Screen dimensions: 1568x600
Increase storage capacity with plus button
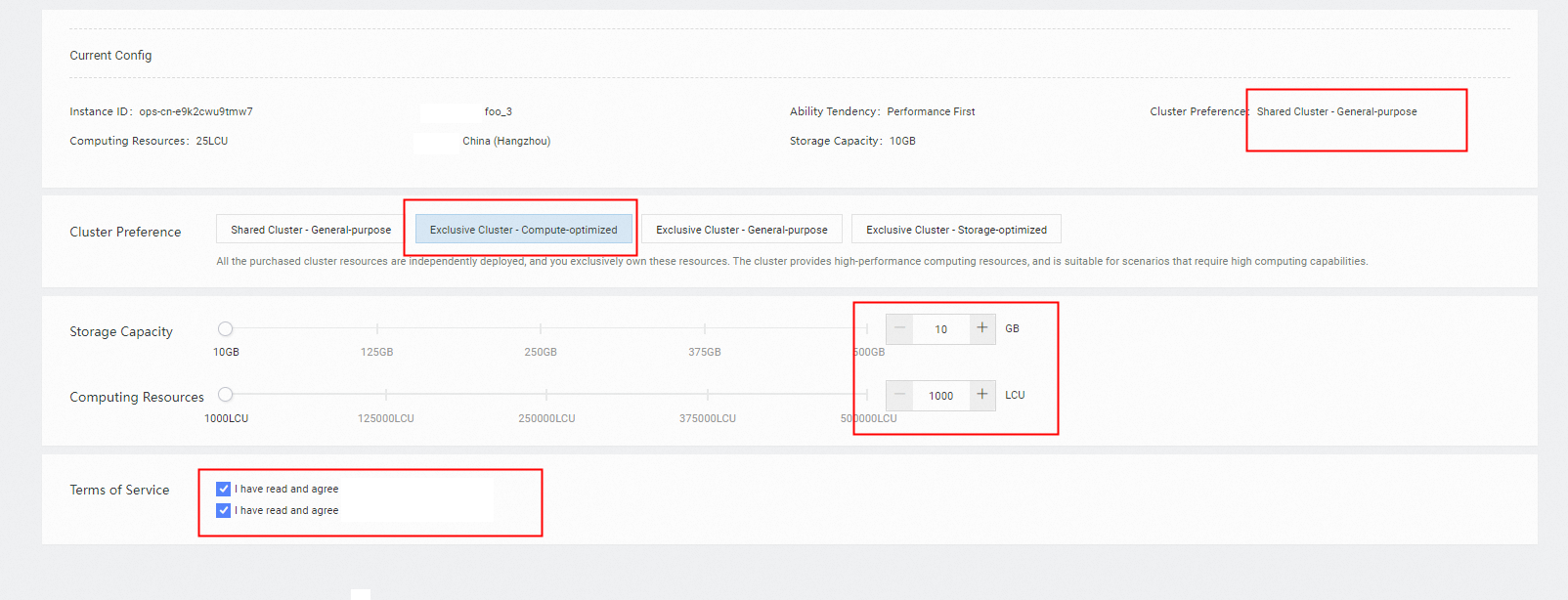[x=982, y=328]
